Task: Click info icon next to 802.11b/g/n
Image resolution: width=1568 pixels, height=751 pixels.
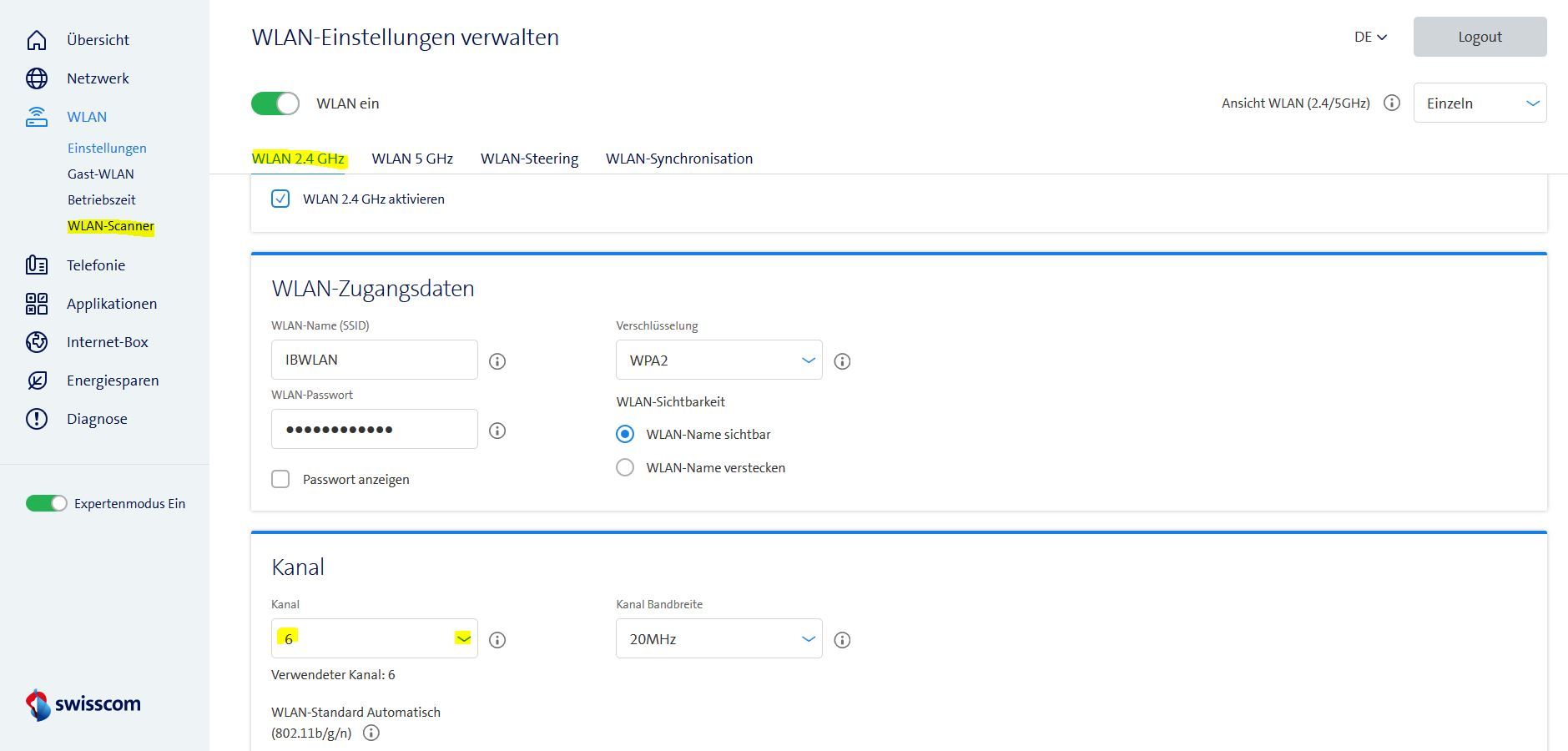Action: tap(371, 733)
